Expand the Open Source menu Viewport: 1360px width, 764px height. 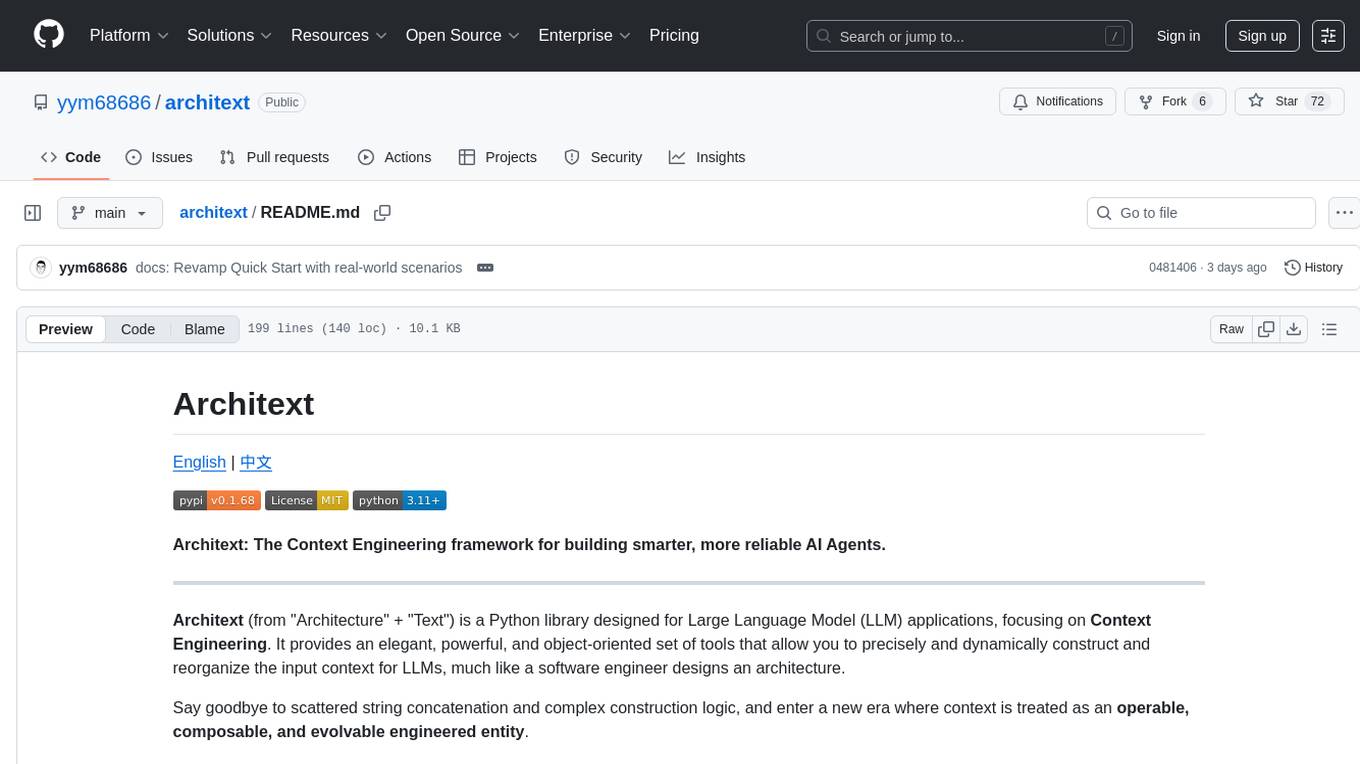click(463, 35)
